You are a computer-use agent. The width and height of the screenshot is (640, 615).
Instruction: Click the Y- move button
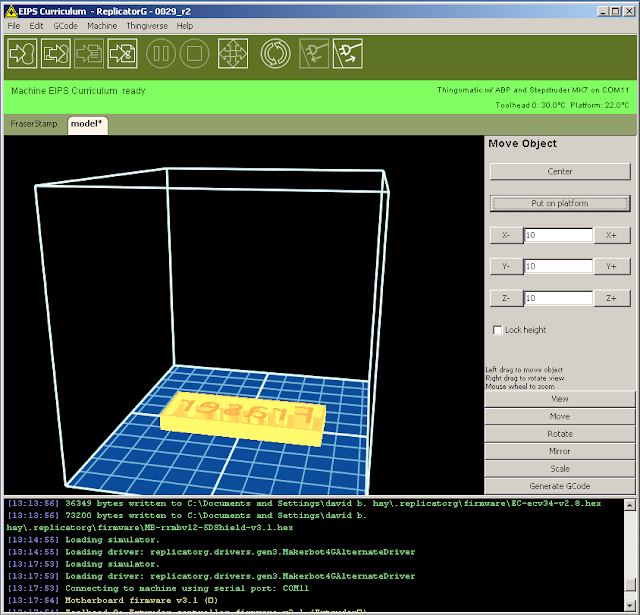506,266
